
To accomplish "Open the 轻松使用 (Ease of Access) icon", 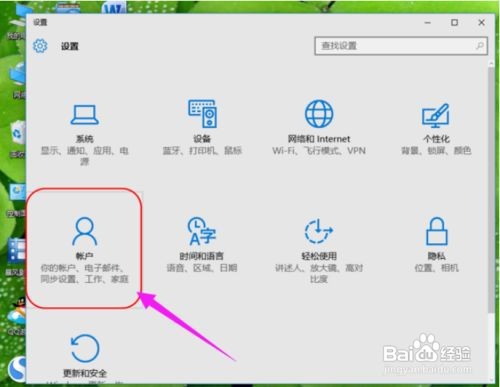I will 319,231.
